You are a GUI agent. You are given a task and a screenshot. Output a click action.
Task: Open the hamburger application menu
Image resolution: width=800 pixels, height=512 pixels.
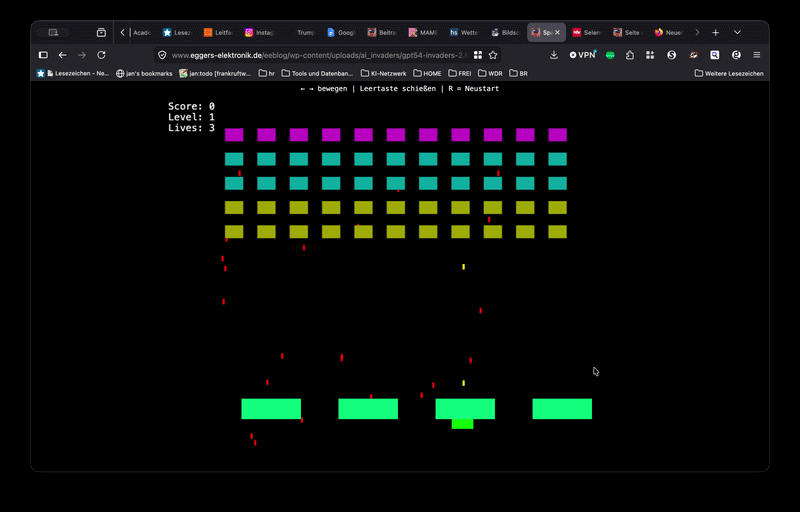(757, 55)
